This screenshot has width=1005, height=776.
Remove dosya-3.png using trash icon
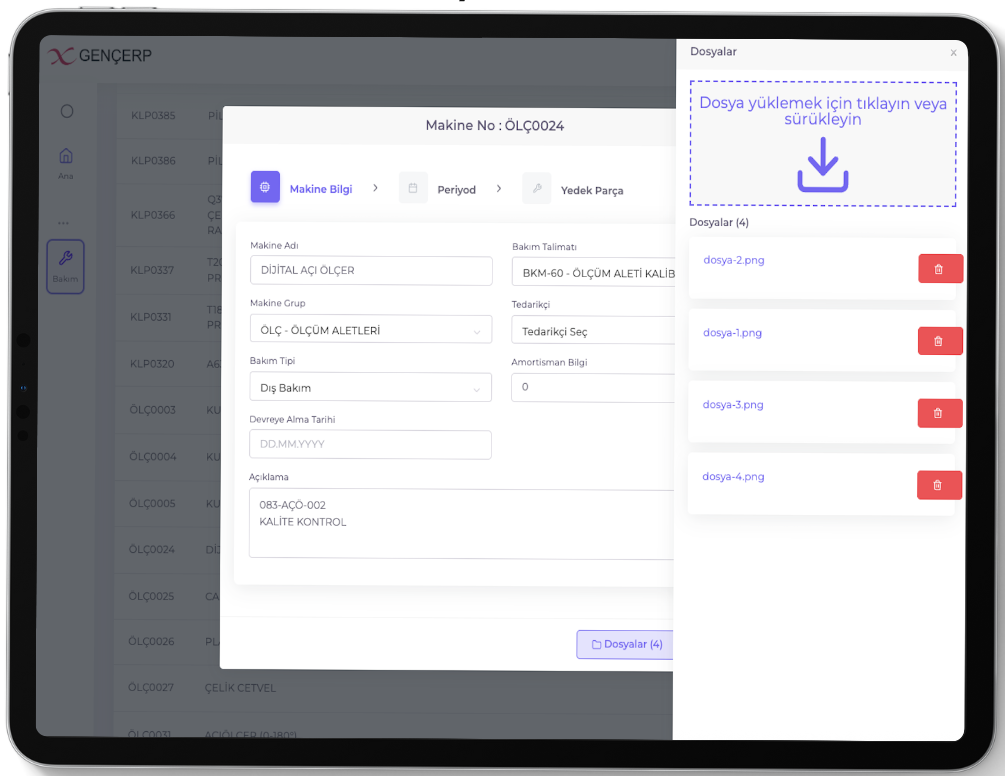[940, 413]
